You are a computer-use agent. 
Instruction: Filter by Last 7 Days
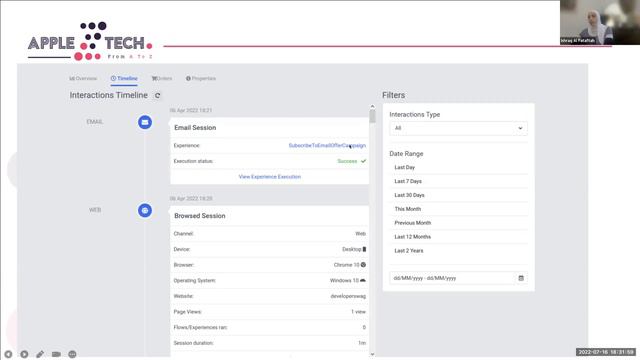(x=408, y=181)
